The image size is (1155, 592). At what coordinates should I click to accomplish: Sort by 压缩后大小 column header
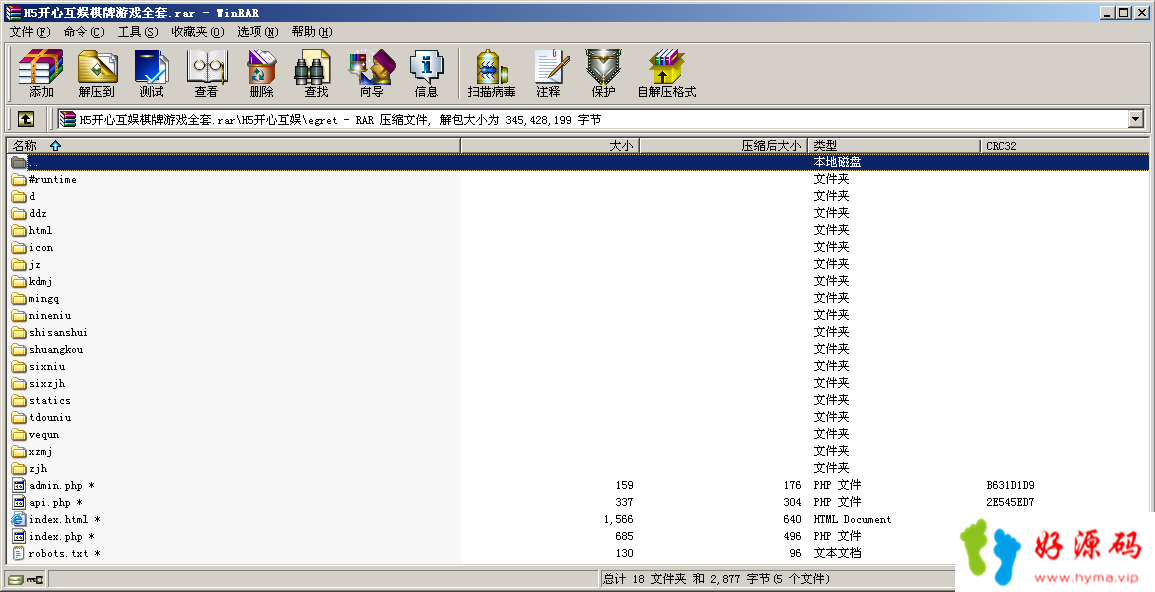coord(723,146)
